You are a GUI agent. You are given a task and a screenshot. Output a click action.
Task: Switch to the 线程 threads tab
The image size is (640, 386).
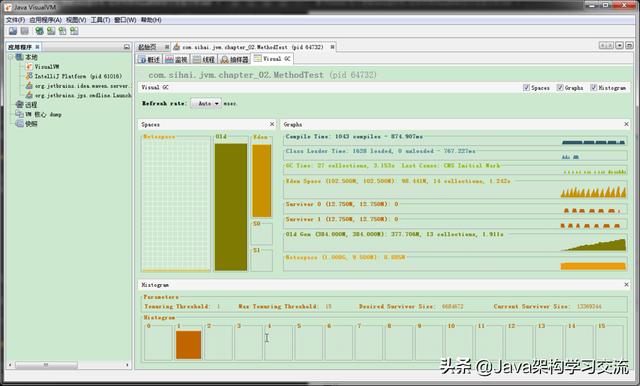[204, 60]
